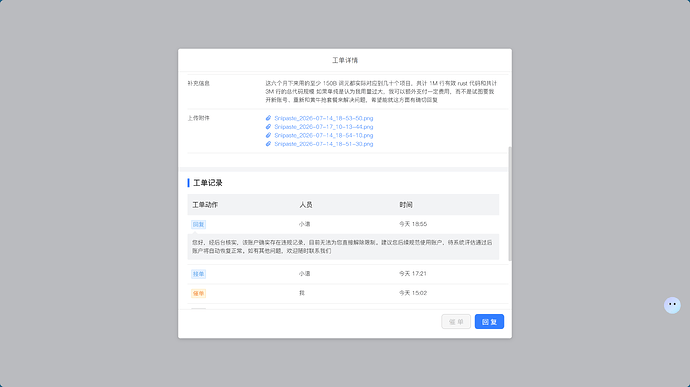This screenshot has width=690, height=387.
Task: Click 小清 in the 18:55 row
Action: tap(305, 224)
